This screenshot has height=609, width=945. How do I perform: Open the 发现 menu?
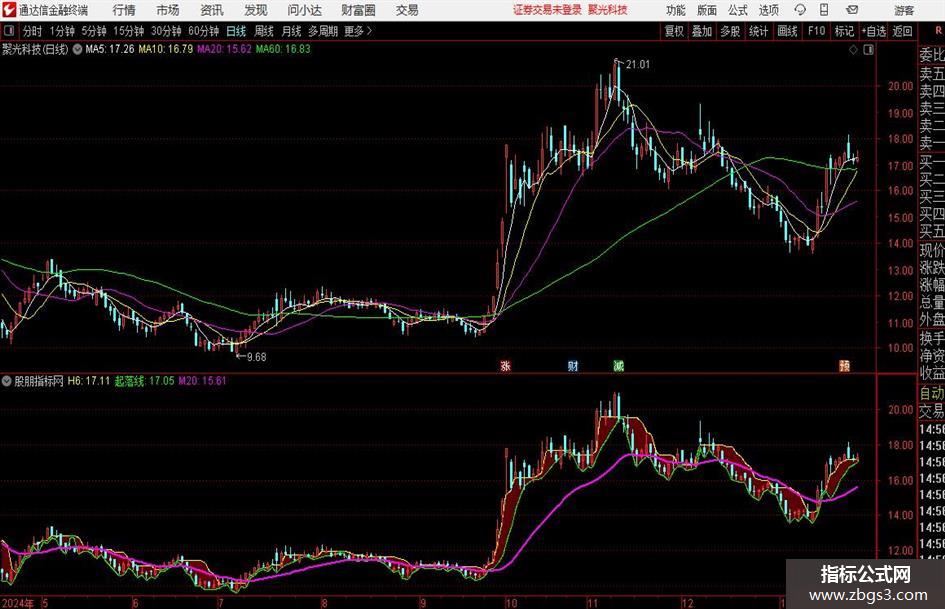[256, 10]
